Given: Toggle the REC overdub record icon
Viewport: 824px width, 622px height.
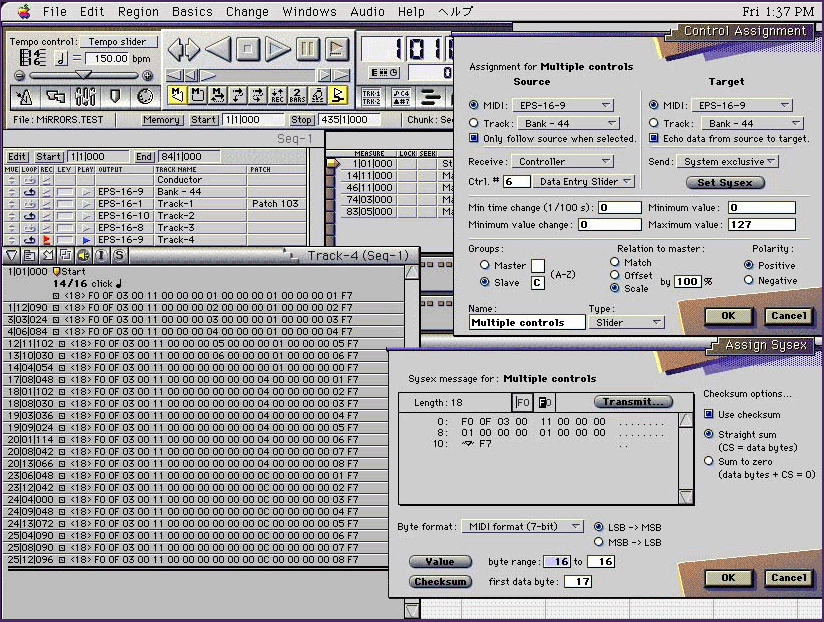Looking at the screenshot, I should point(277,96).
